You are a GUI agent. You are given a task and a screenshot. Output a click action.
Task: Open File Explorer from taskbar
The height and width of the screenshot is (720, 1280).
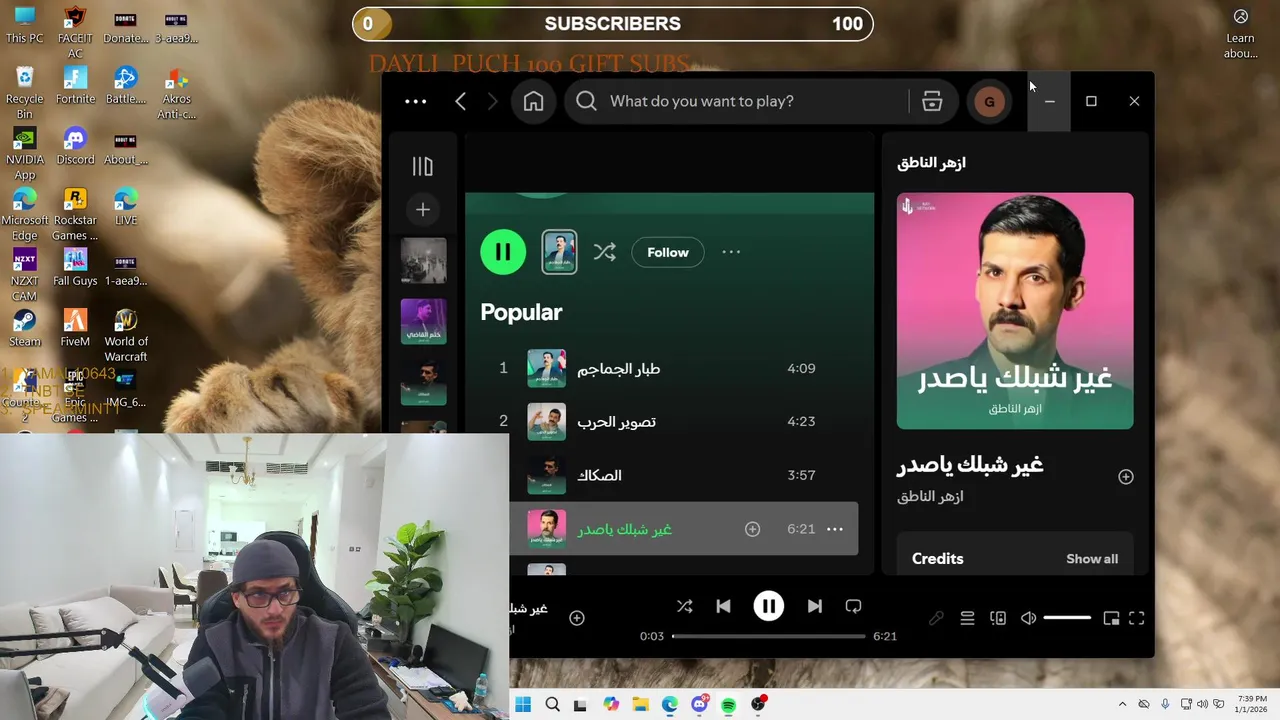[x=640, y=705]
